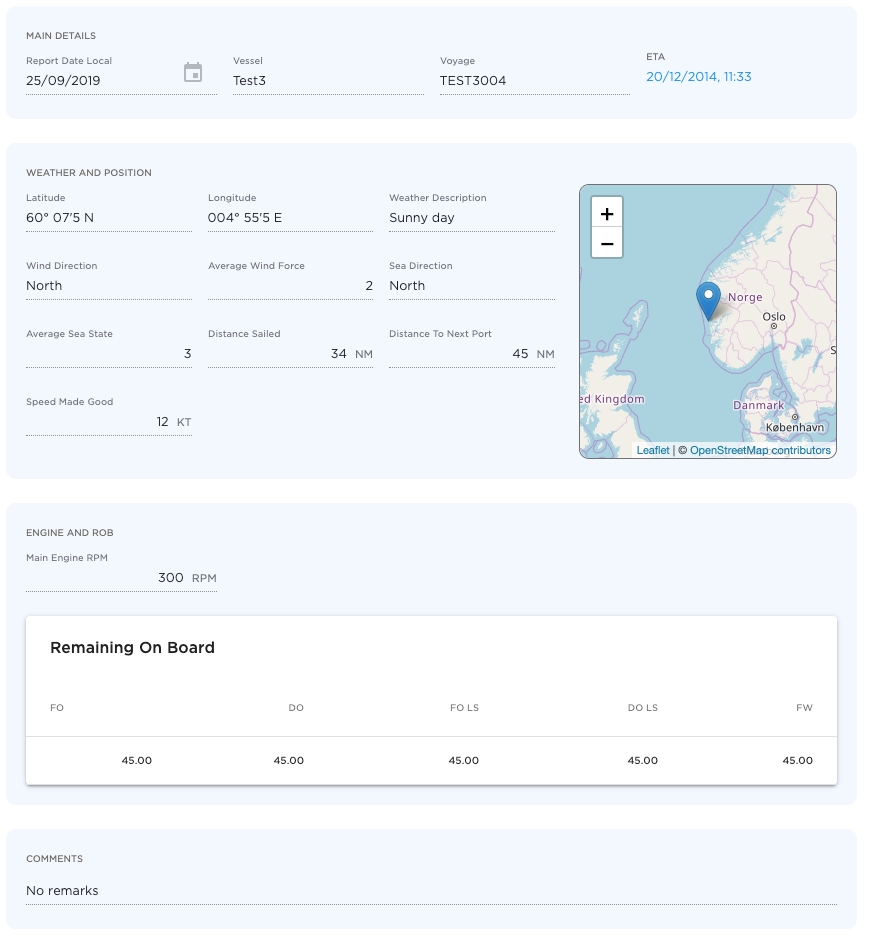Viewport: 869px width, 937px height.
Task: Click the blue location marker on map
Action: tap(708, 300)
